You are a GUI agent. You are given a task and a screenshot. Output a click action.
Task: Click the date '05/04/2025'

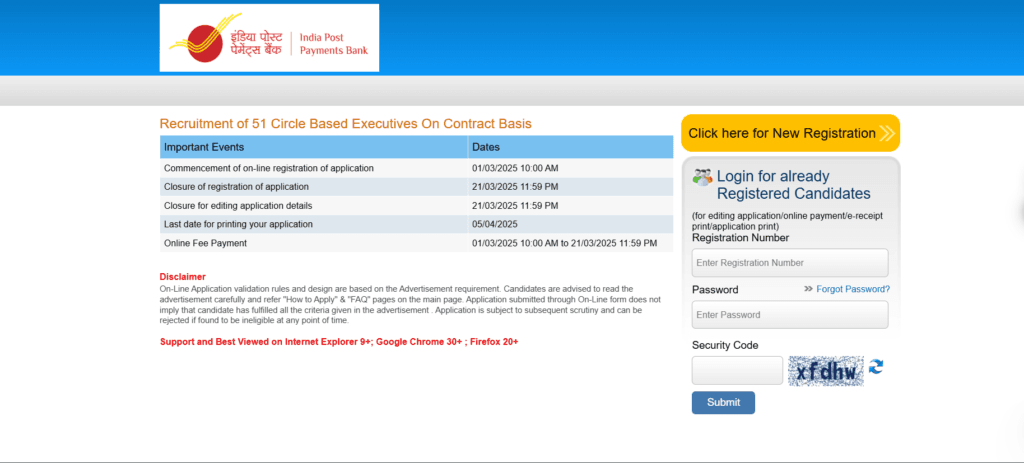pyautogui.click(x=494, y=224)
